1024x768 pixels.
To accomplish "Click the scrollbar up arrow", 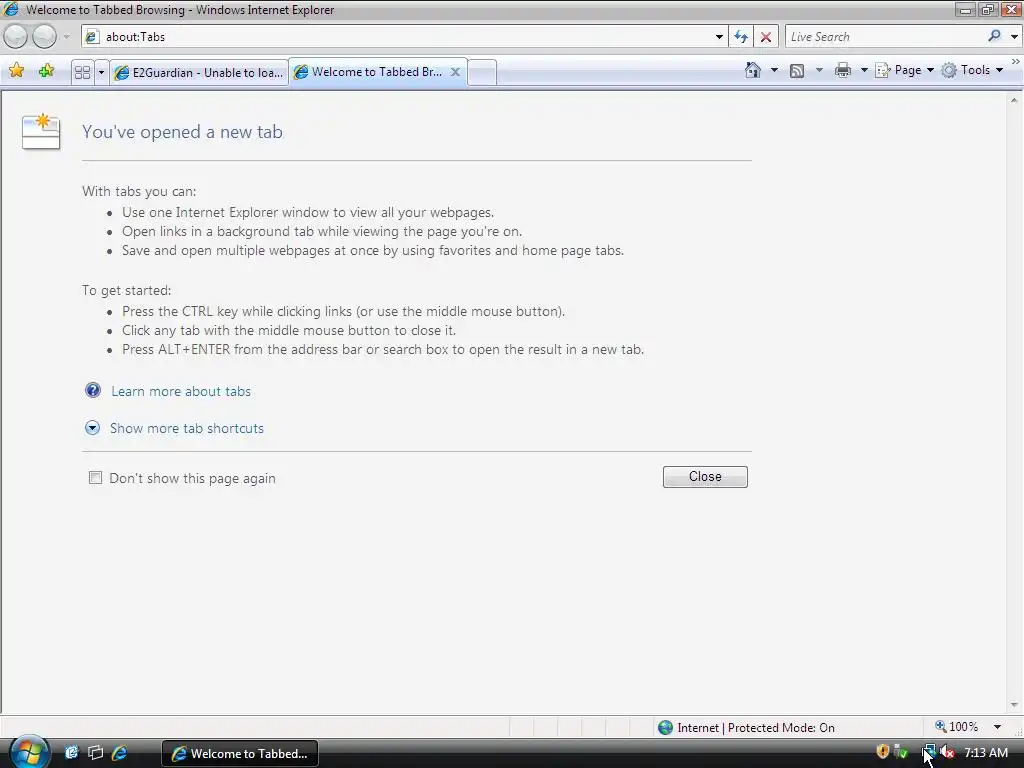I will pos(1014,101).
